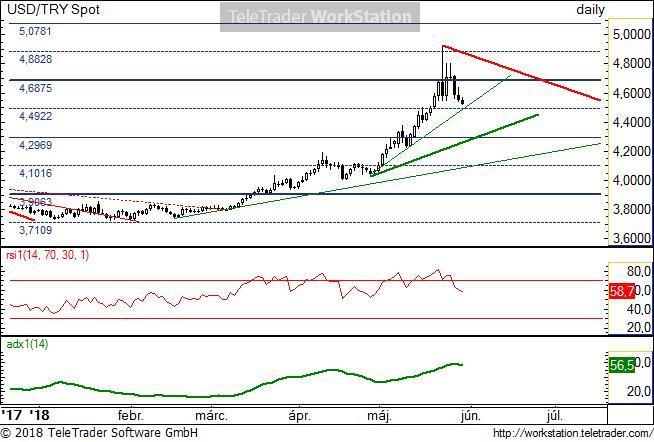Click the RSI 20,0 axis value

coord(638,327)
